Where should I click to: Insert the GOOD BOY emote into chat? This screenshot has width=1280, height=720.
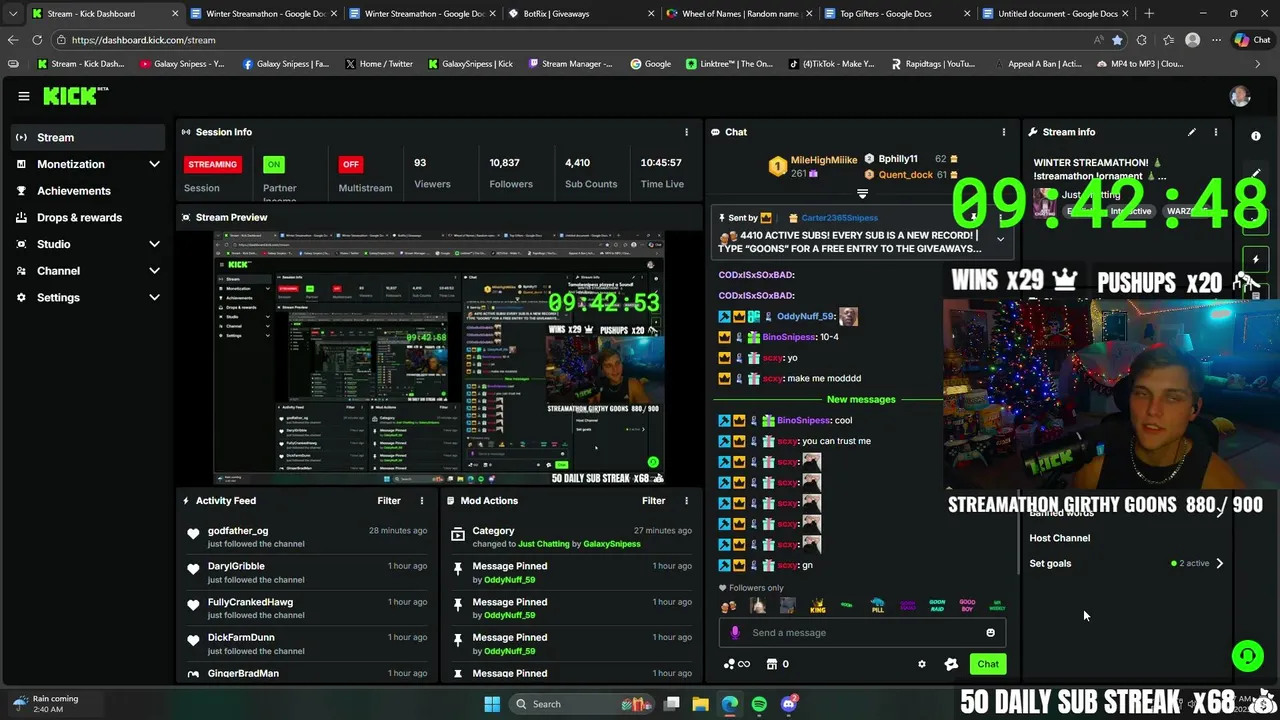coord(967,606)
